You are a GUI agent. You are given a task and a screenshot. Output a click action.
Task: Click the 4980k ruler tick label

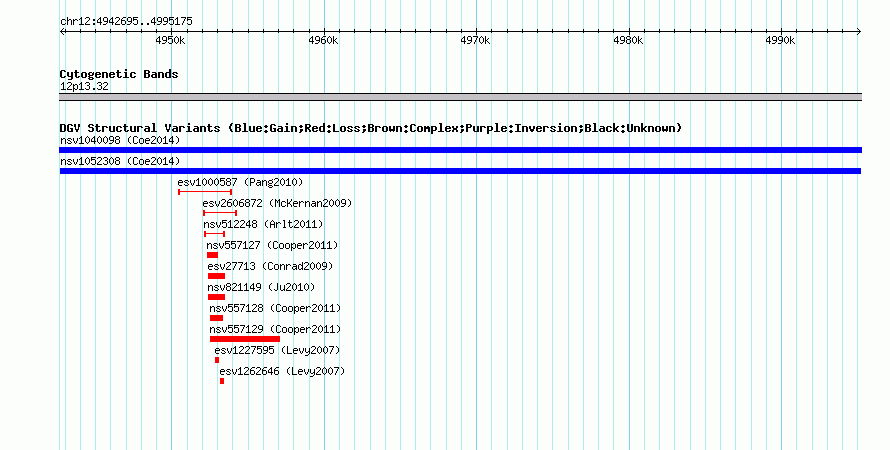(628, 40)
